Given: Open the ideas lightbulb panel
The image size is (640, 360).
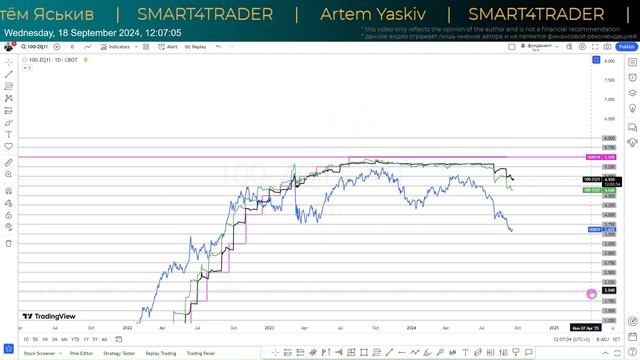Looking at the screenshot, I should [632, 108].
